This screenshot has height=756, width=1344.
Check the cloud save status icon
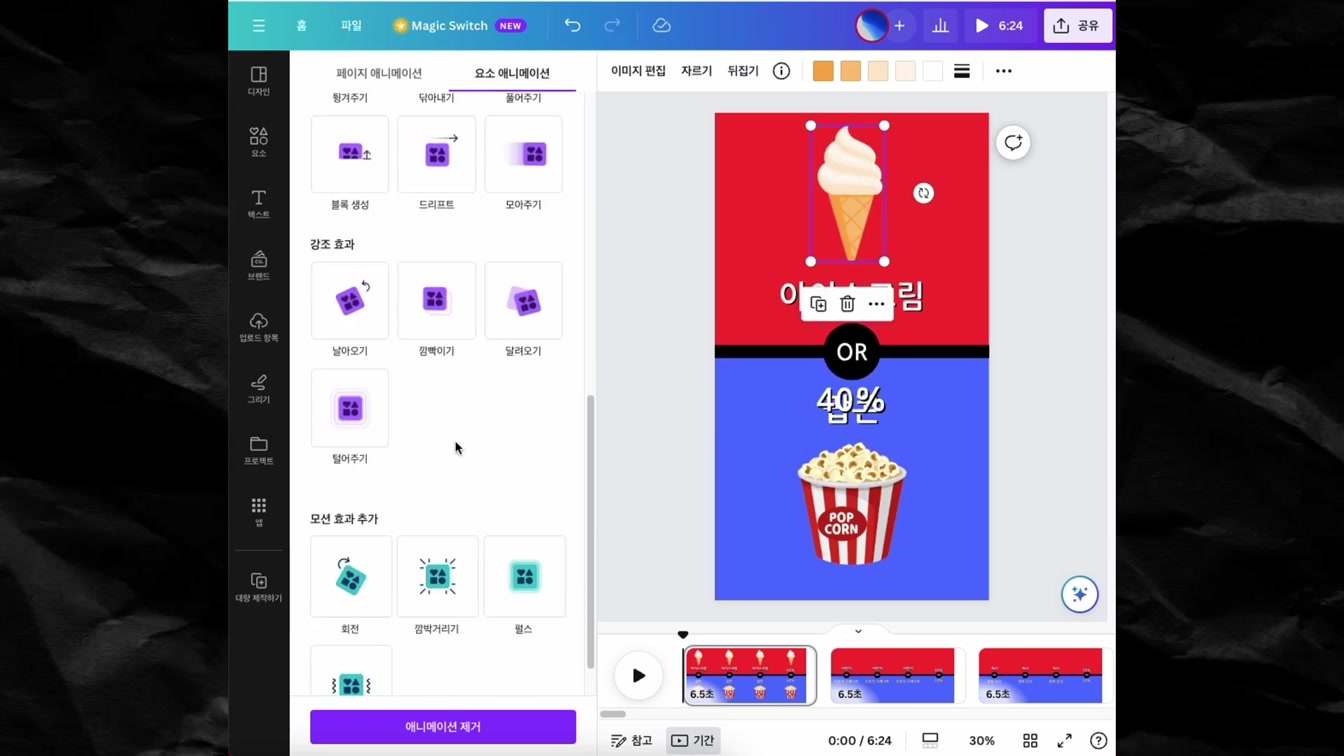(x=662, y=26)
